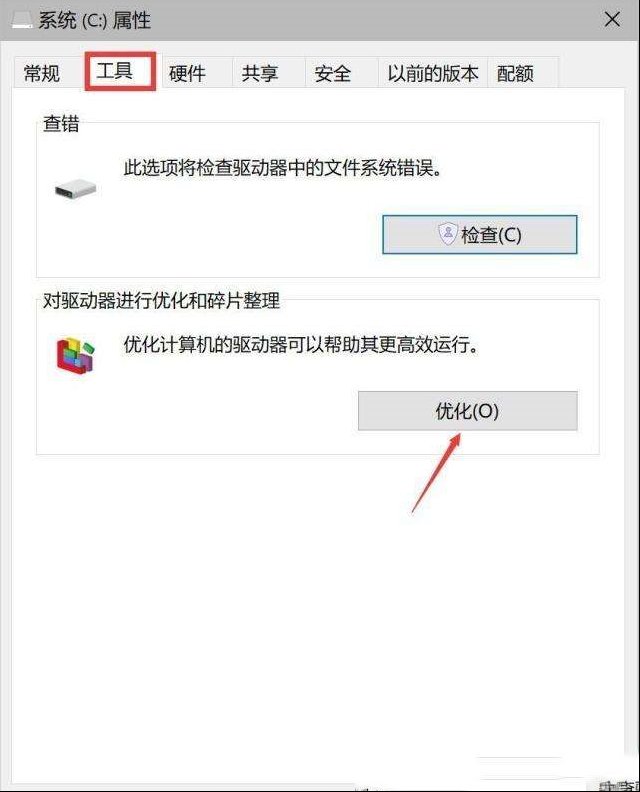Open the 安全 tab
This screenshot has width=640, height=792.
click(333, 74)
